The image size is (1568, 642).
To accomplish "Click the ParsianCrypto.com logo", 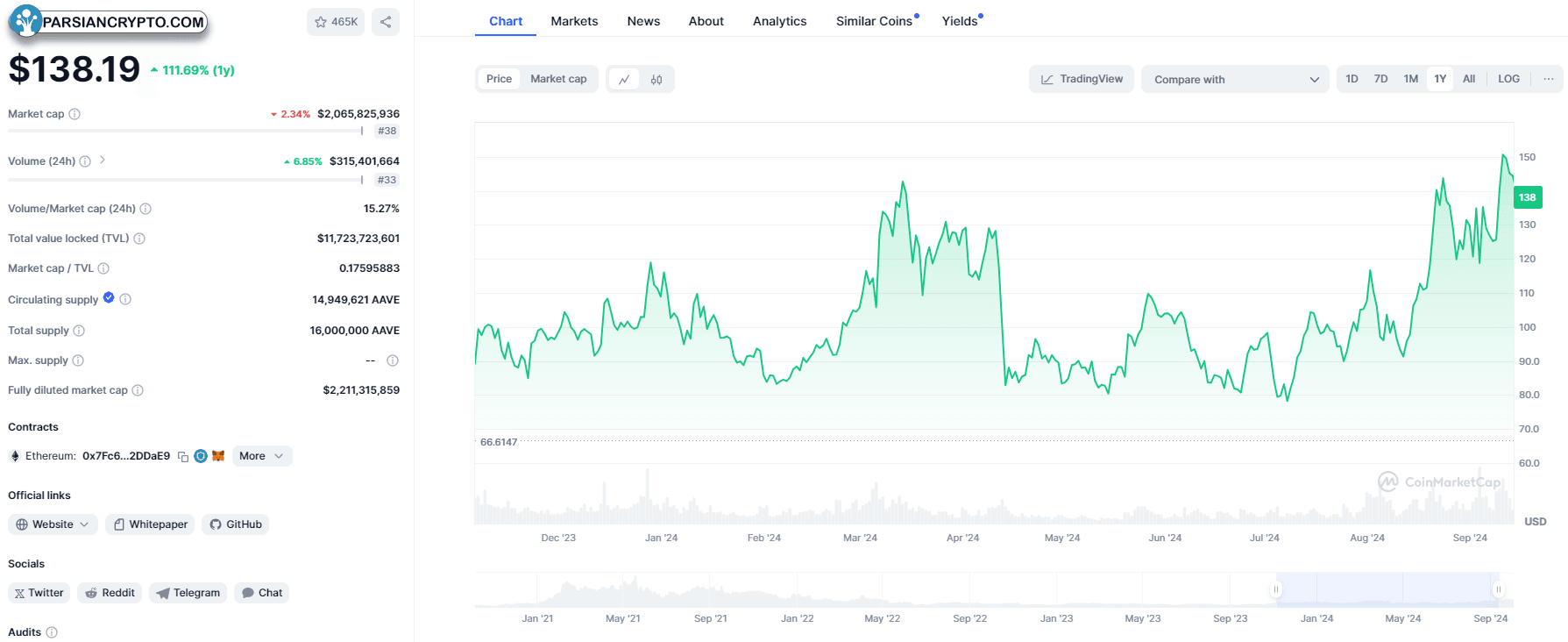I will coord(109,22).
